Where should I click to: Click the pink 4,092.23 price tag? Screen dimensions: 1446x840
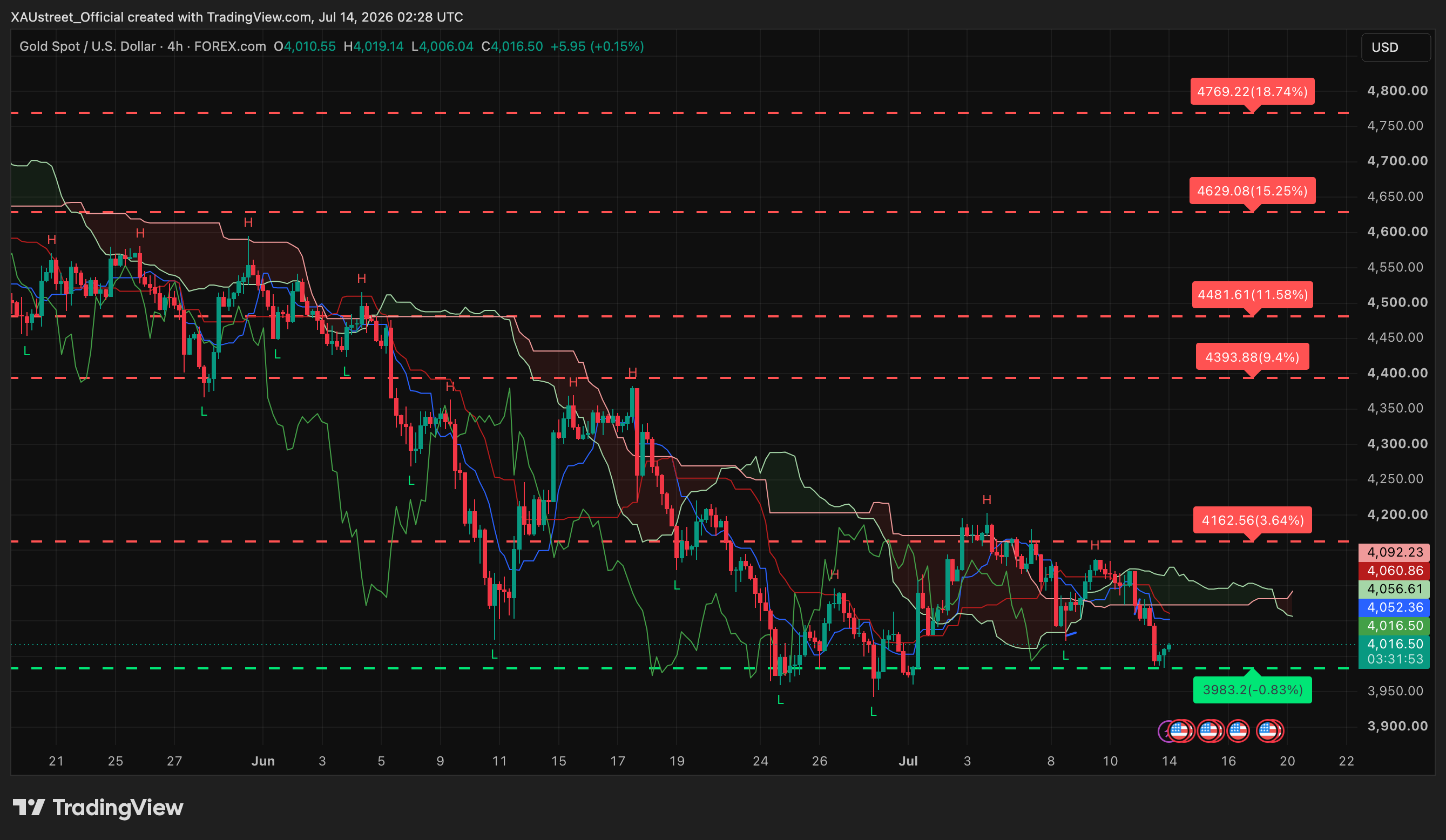pos(1395,552)
